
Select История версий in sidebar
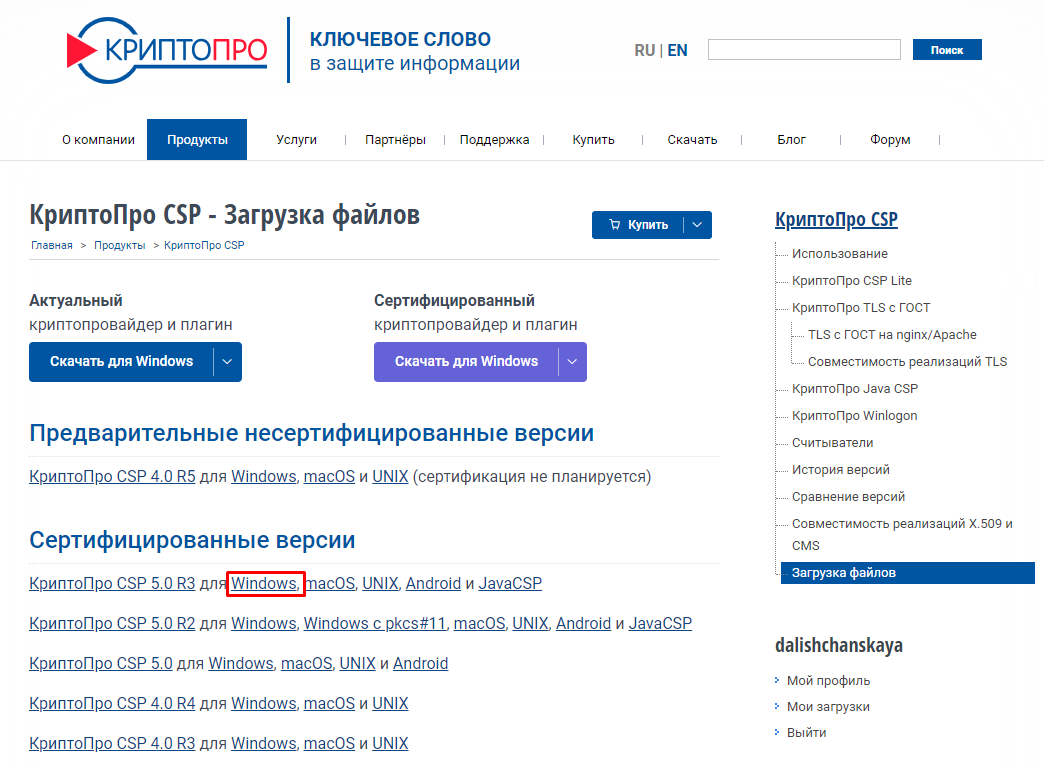840,469
